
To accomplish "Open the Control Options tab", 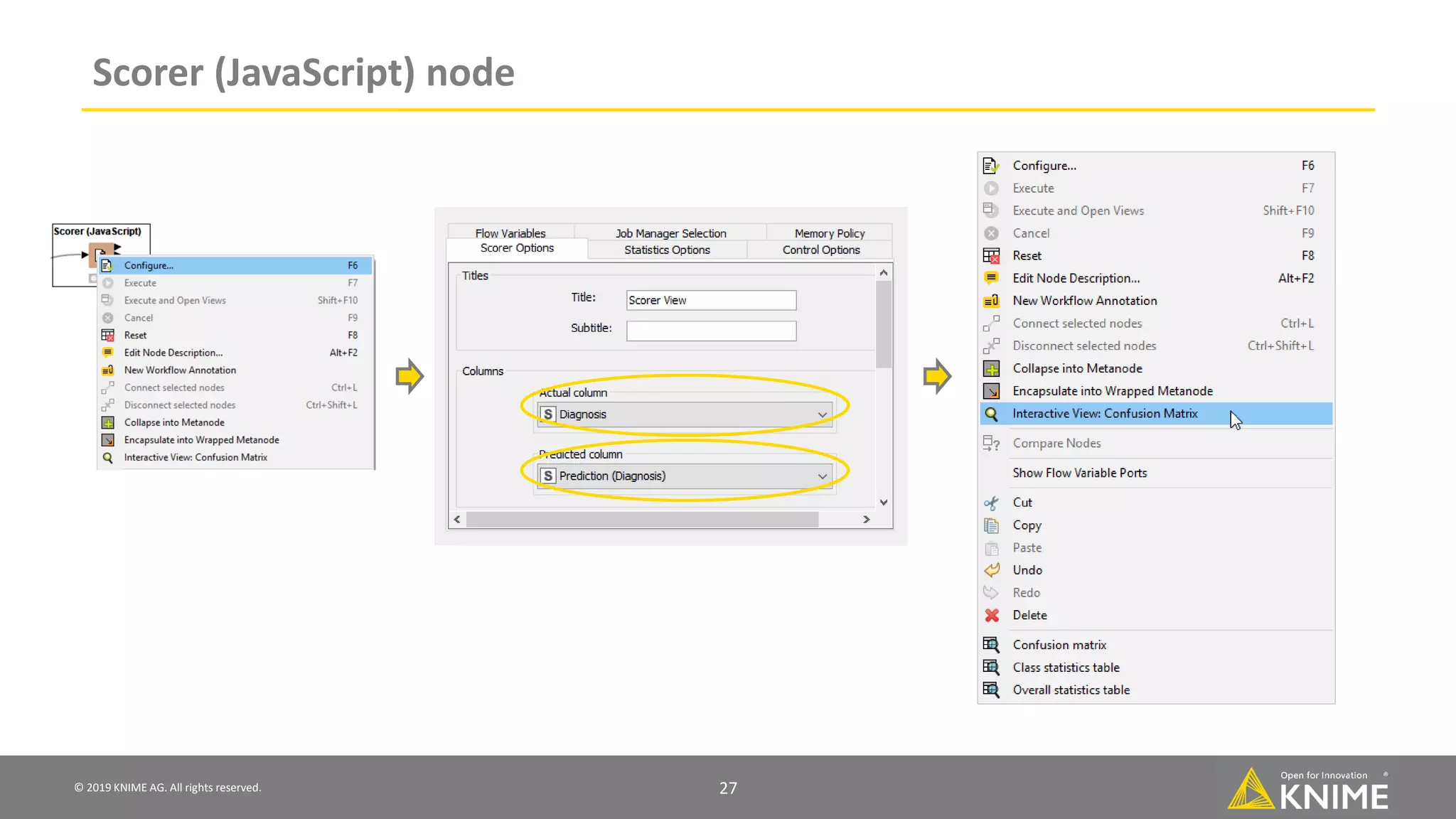I will [821, 250].
